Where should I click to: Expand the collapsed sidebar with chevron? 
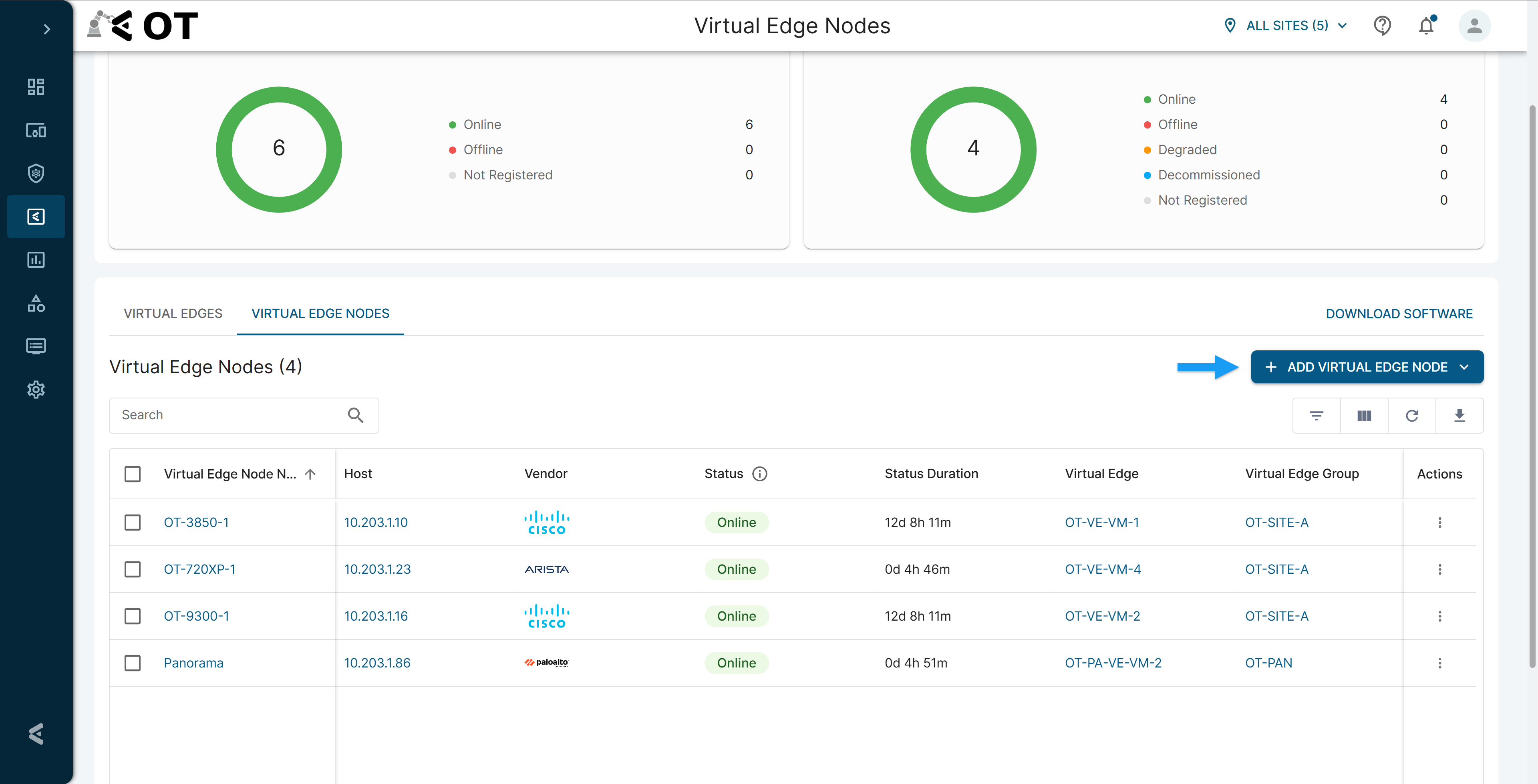[x=46, y=29]
